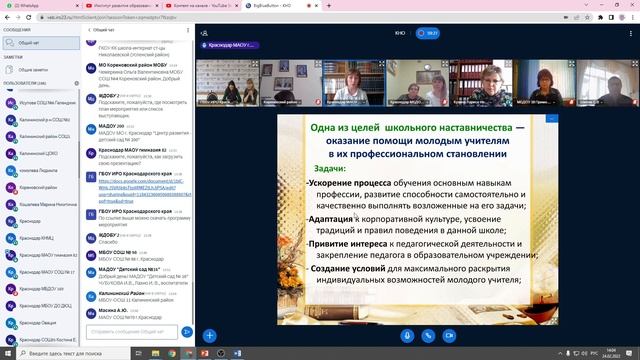Open Task View on the taskbar
640x360 pixels.
click(139, 353)
